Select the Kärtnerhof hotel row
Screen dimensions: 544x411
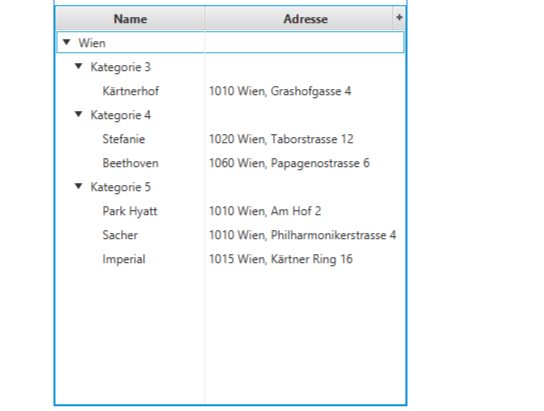click(230, 91)
